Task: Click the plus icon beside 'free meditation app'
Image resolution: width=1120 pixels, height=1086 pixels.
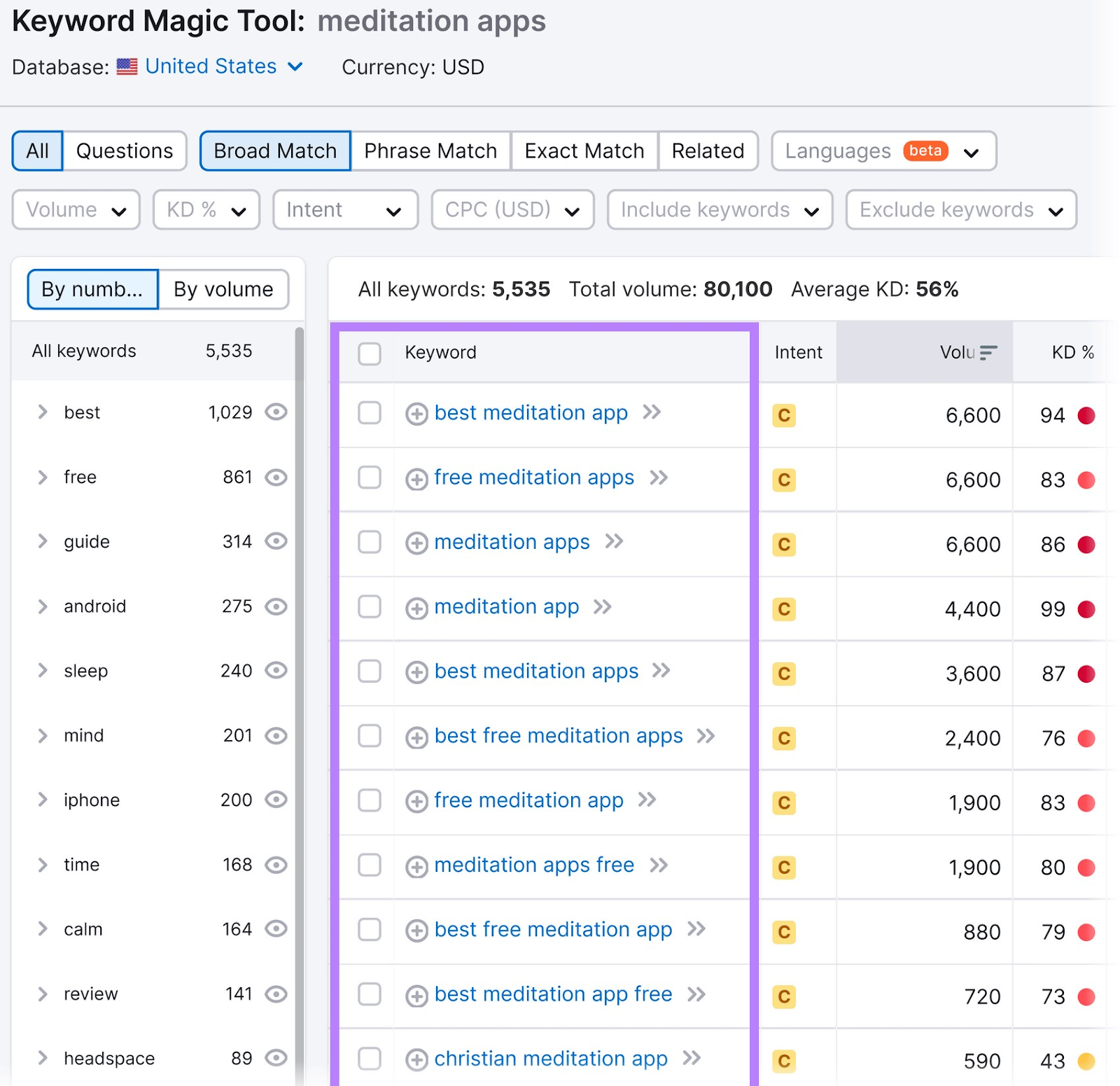Action: coord(416,802)
